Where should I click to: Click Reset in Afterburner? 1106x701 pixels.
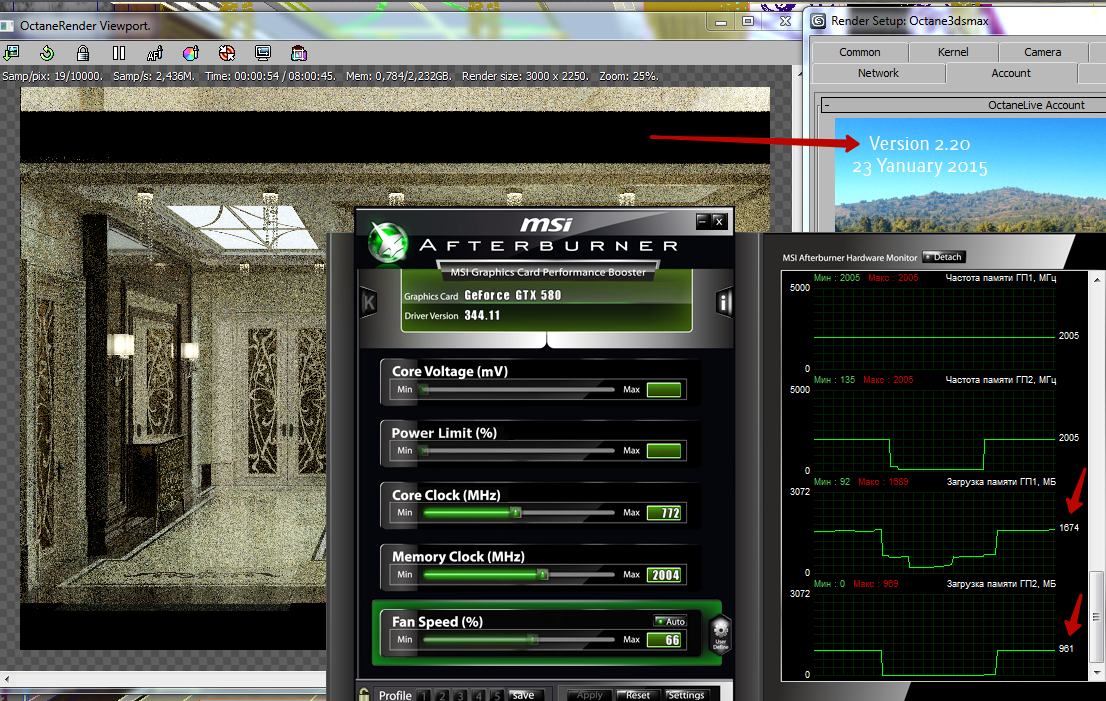pos(638,695)
